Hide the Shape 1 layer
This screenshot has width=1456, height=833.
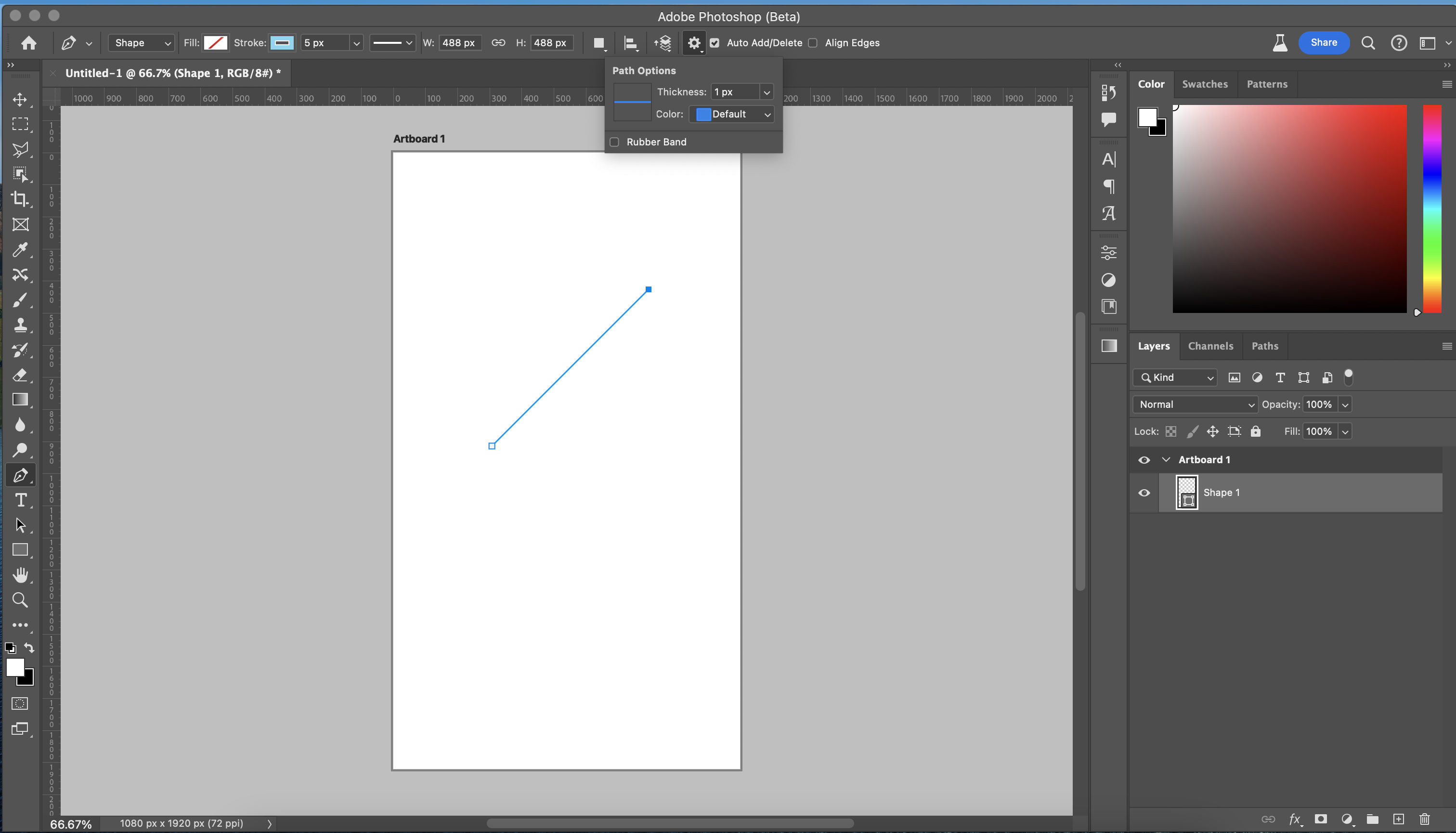(x=1144, y=493)
